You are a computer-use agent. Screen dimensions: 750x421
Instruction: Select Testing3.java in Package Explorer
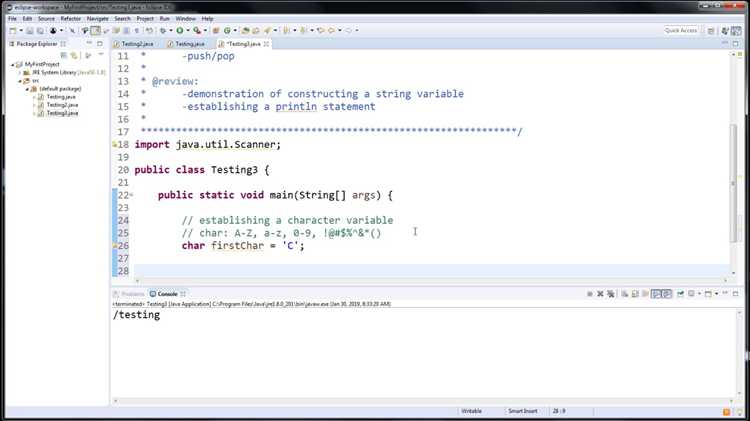pyautogui.click(x=61, y=113)
